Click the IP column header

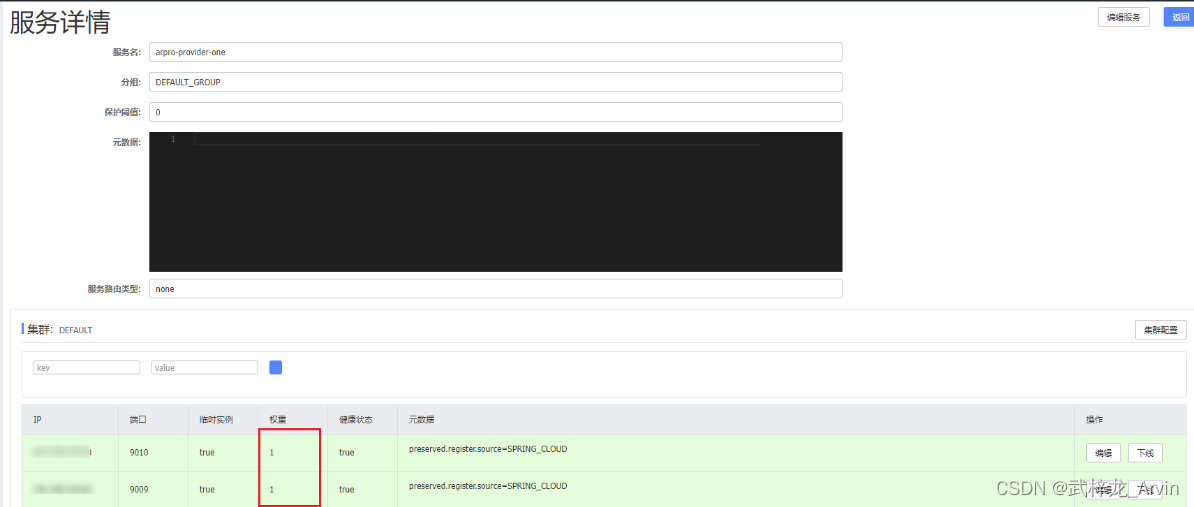pyautogui.click(x=37, y=420)
